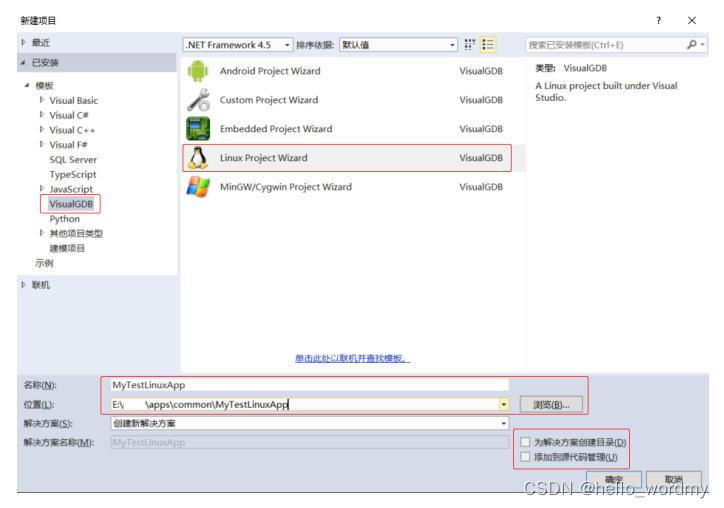Select Python in the template tree
The height and width of the screenshot is (508, 724).
tap(65, 219)
